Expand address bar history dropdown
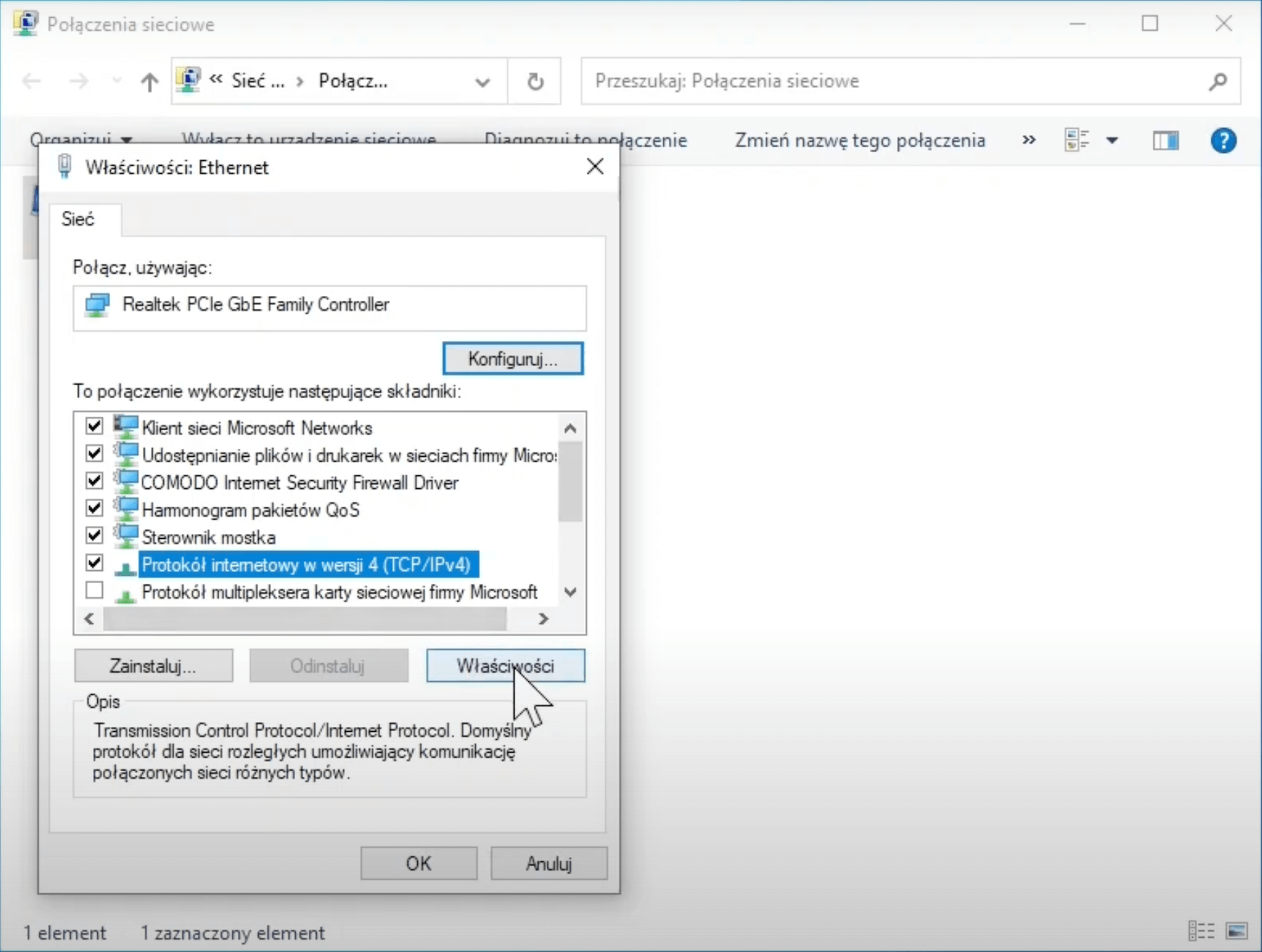The height and width of the screenshot is (952, 1262). tap(482, 81)
